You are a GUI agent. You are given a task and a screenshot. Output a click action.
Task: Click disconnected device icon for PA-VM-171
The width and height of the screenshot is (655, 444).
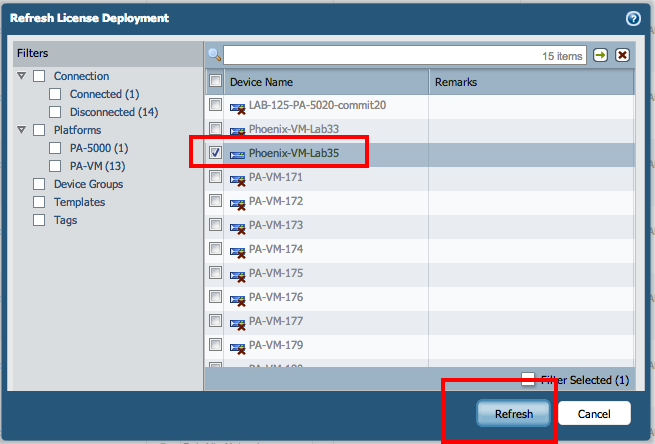coord(238,180)
